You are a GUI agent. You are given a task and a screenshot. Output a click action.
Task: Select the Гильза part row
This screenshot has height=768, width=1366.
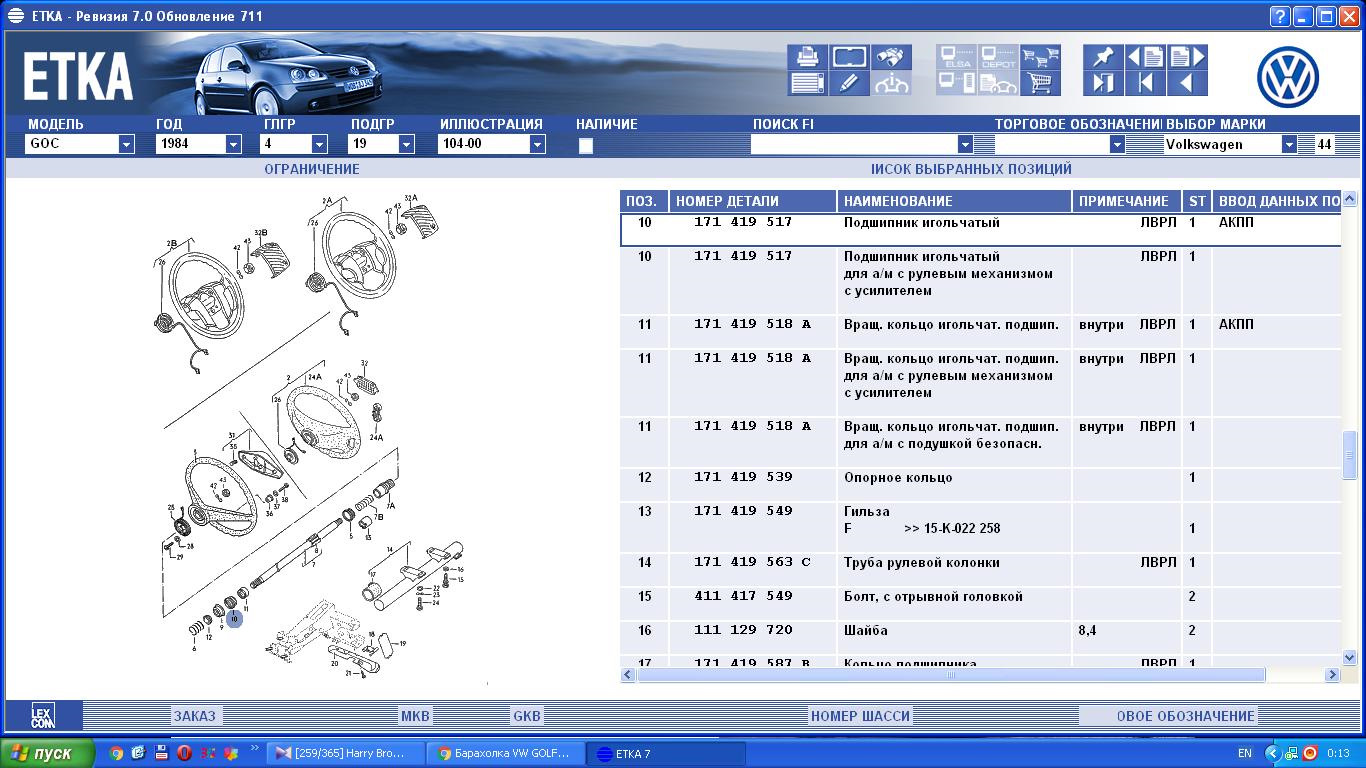(980, 528)
